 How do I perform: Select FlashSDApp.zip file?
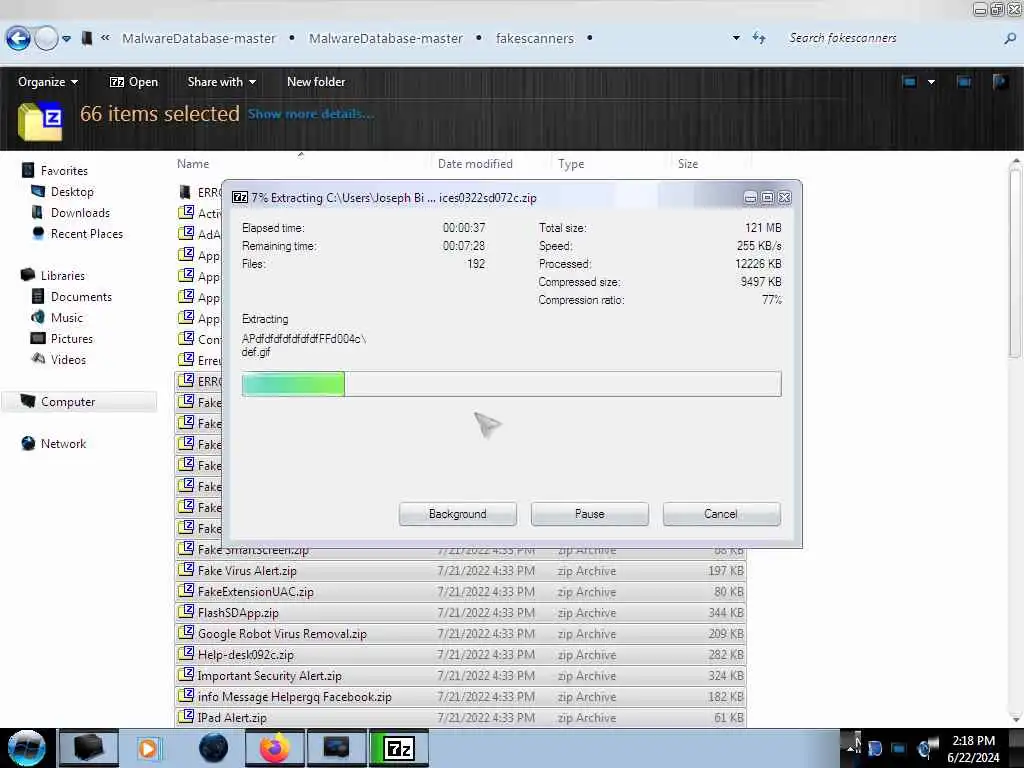[460, 613]
